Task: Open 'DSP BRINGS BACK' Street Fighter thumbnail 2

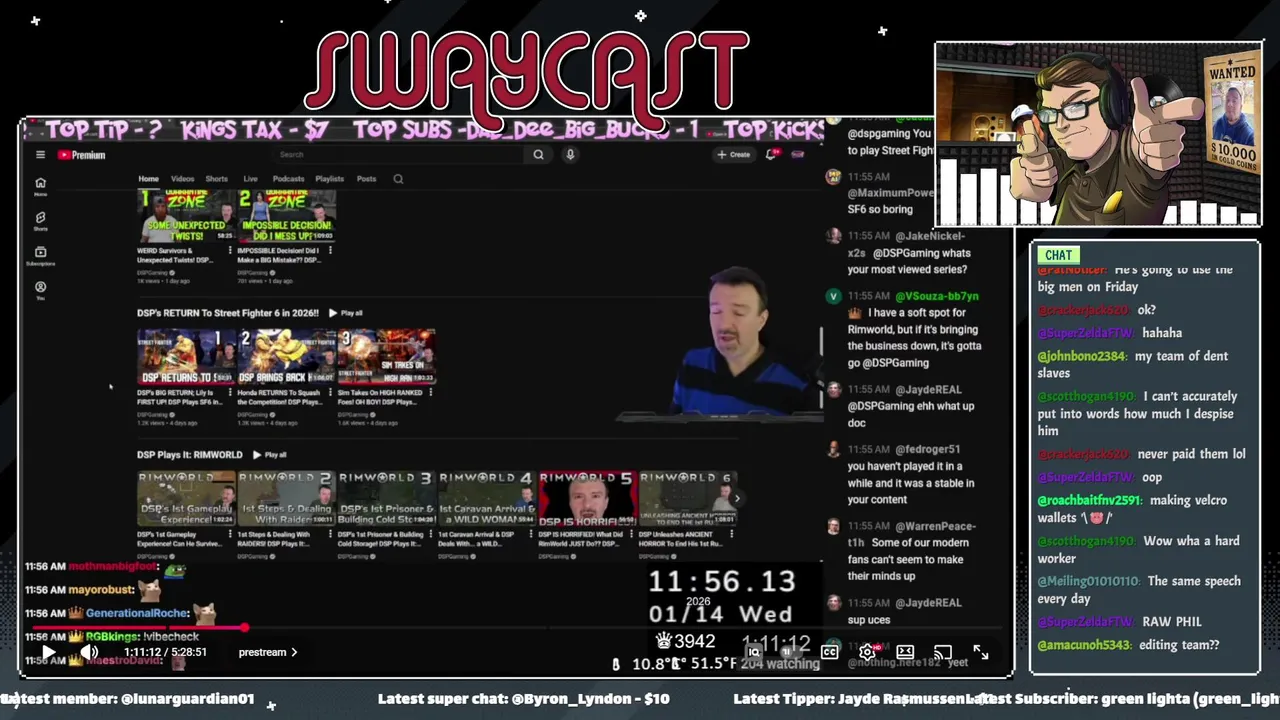Action: point(286,357)
